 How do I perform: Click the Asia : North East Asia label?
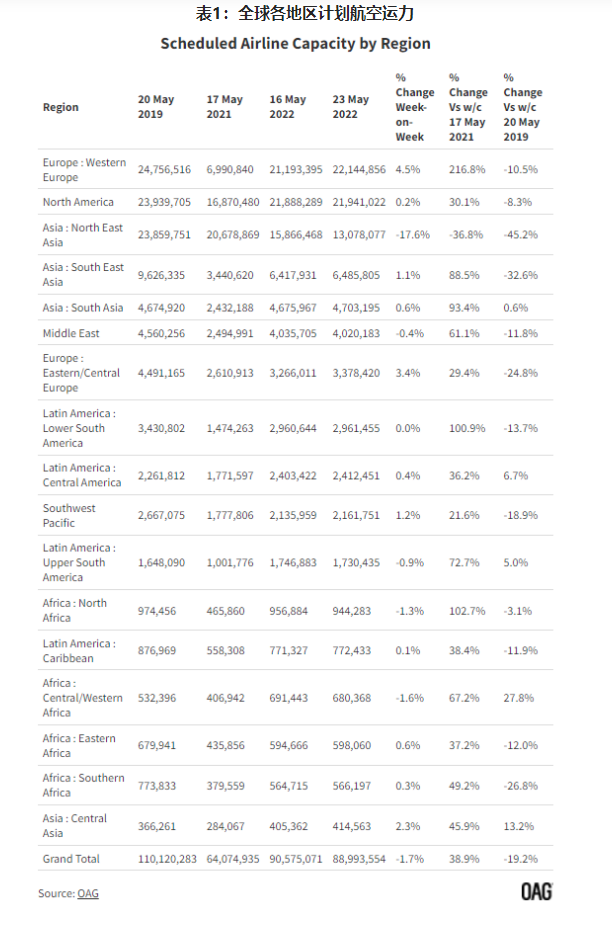coord(83,235)
